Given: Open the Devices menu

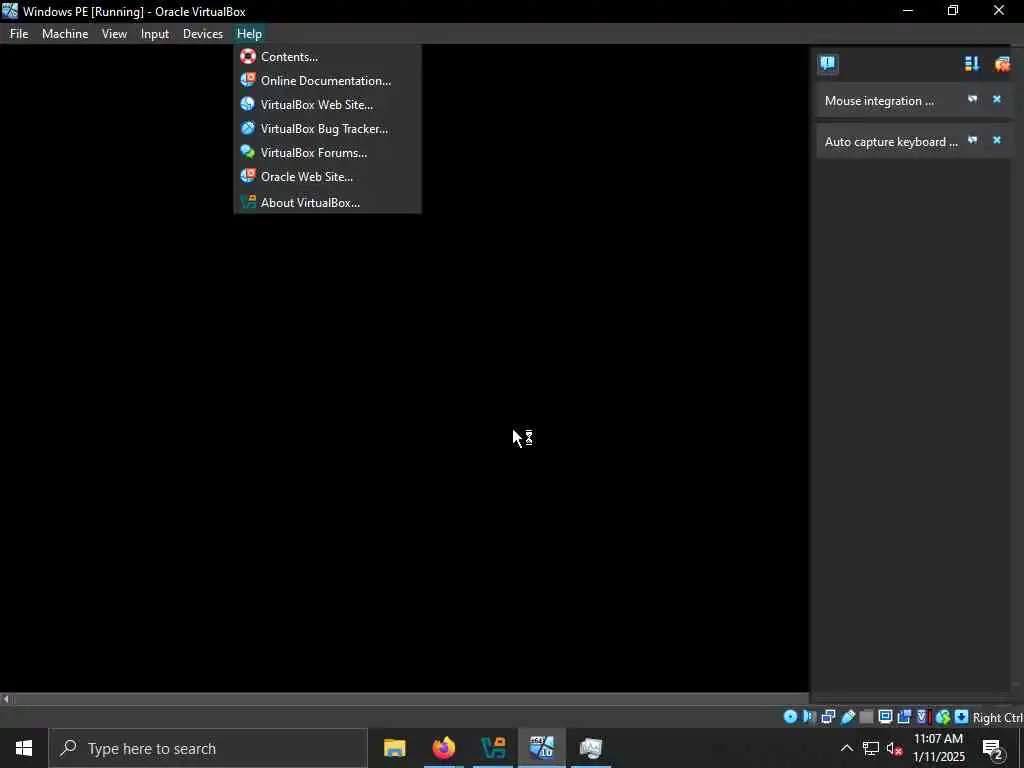Looking at the screenshot, I should point(202,34).
